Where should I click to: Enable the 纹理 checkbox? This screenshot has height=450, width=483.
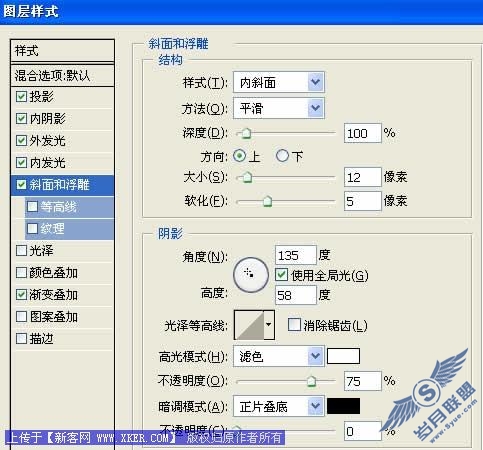(32, 229)
